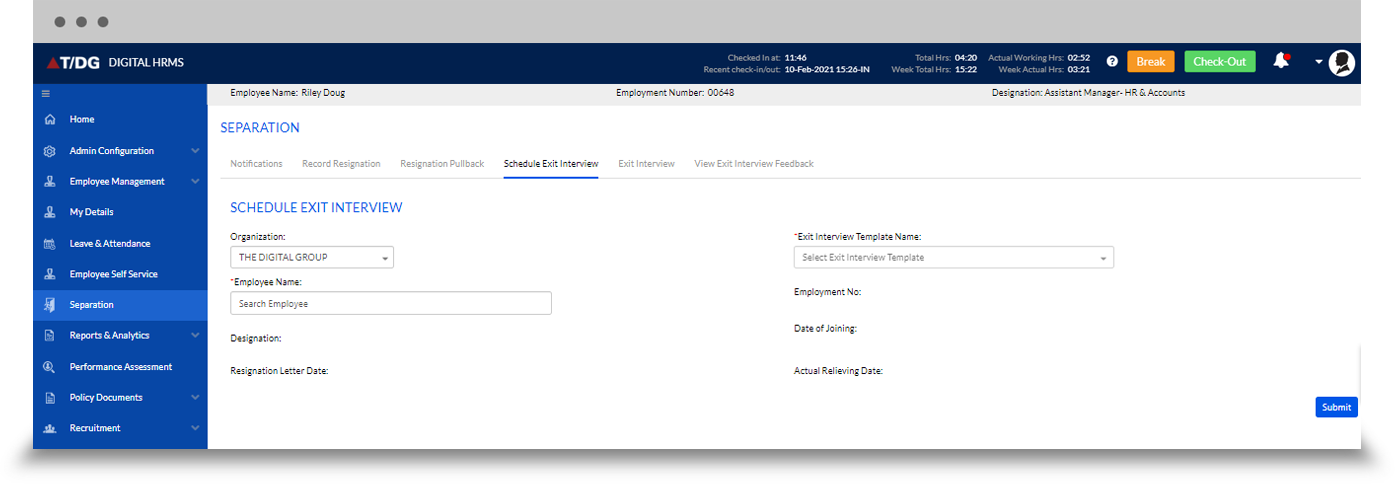Viewport: 1395px width, 484px height.
Task: Click the Home house icon
Action: [x=50, y=119]
